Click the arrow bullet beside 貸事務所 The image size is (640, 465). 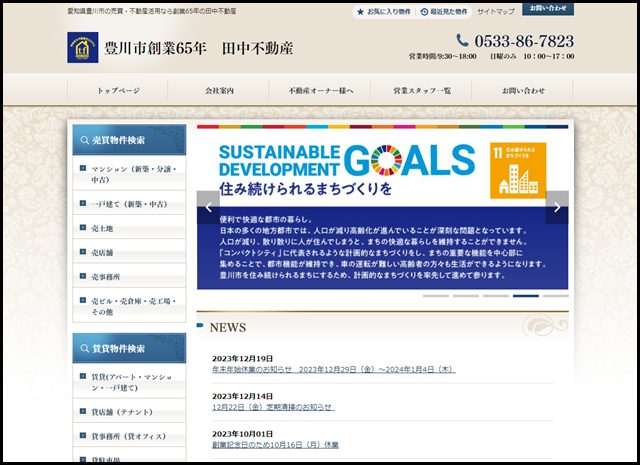point(83,435)
